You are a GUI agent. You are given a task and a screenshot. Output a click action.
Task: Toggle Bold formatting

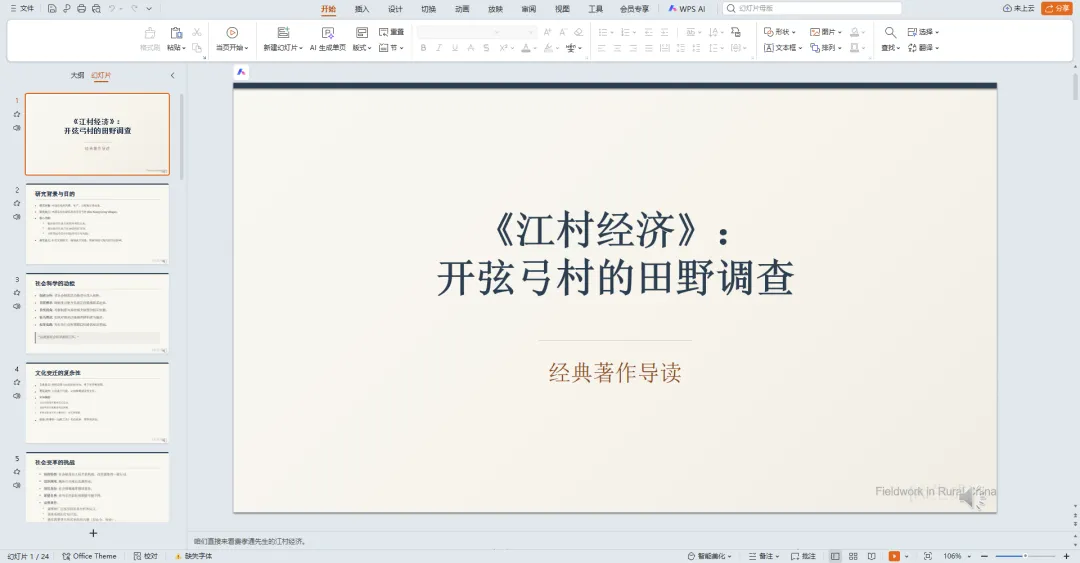[423, 48]
